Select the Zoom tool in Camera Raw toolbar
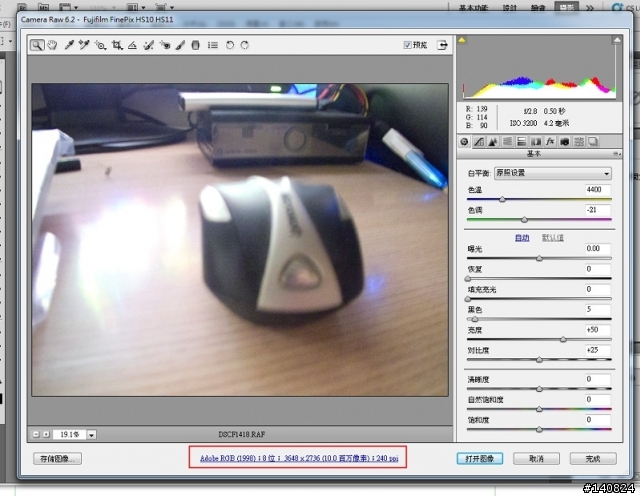Image resolution: width=640 pixels, height=496 pixels. (x=37, y=45)
